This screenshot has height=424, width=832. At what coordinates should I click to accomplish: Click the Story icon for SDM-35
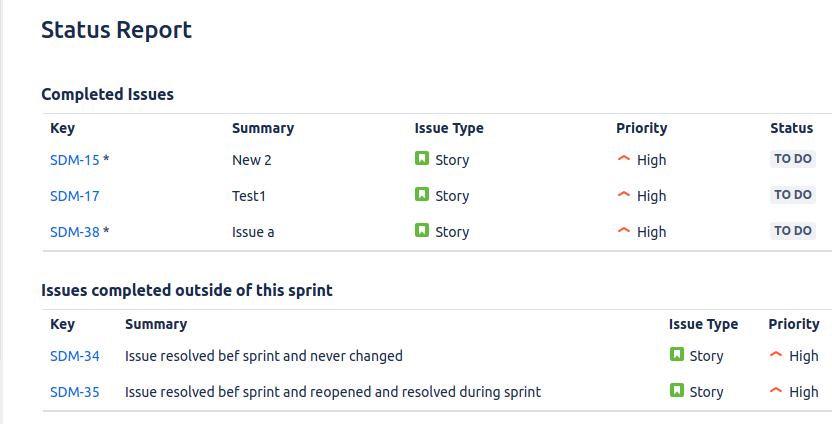tap(677, 390)
